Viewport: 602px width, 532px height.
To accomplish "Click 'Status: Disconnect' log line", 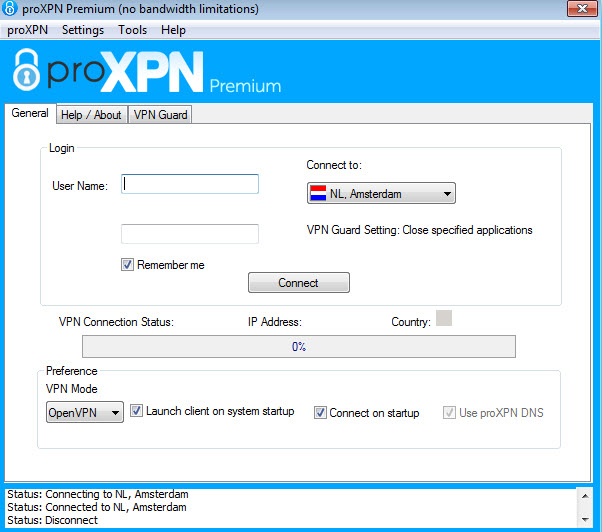I will (x=53, y=520).
